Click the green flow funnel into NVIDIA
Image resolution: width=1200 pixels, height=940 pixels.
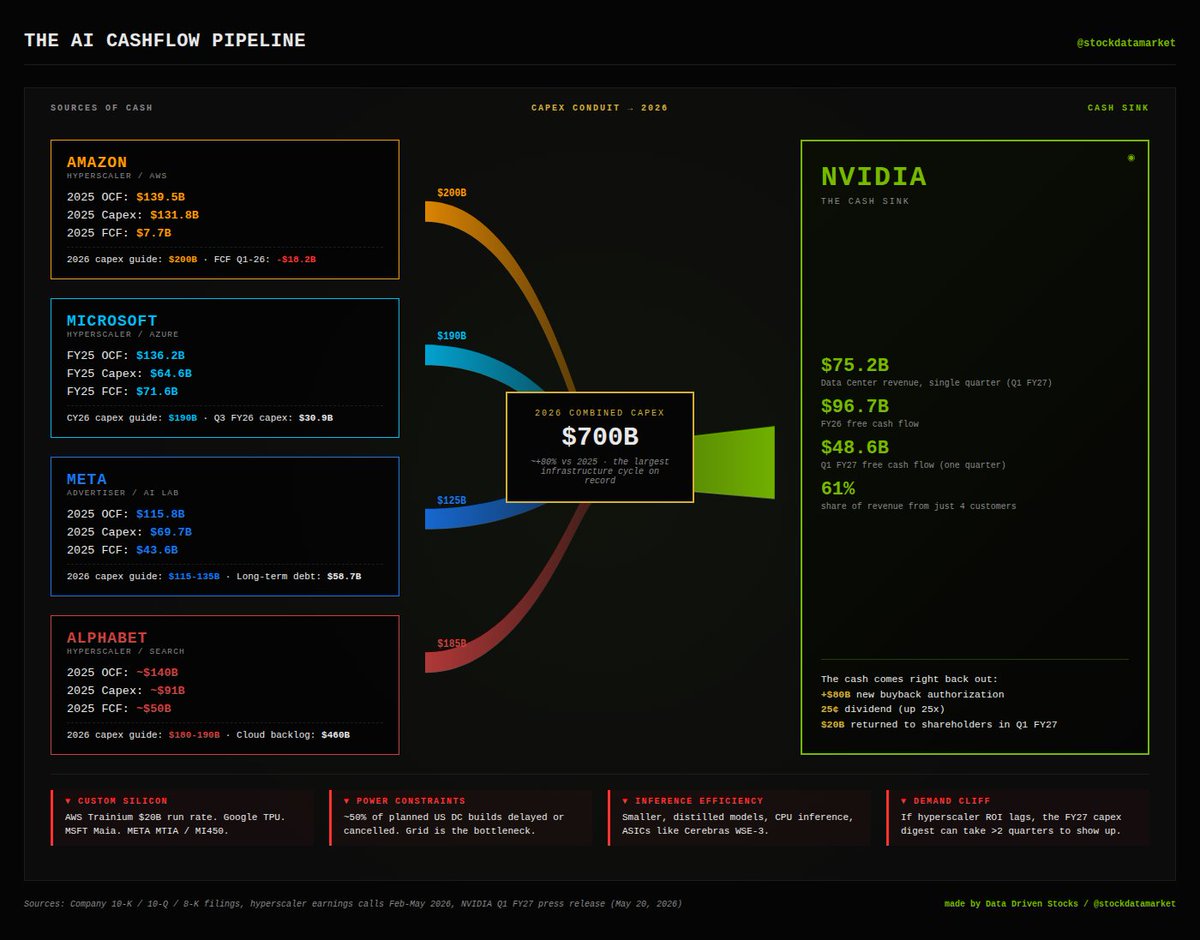735,462
